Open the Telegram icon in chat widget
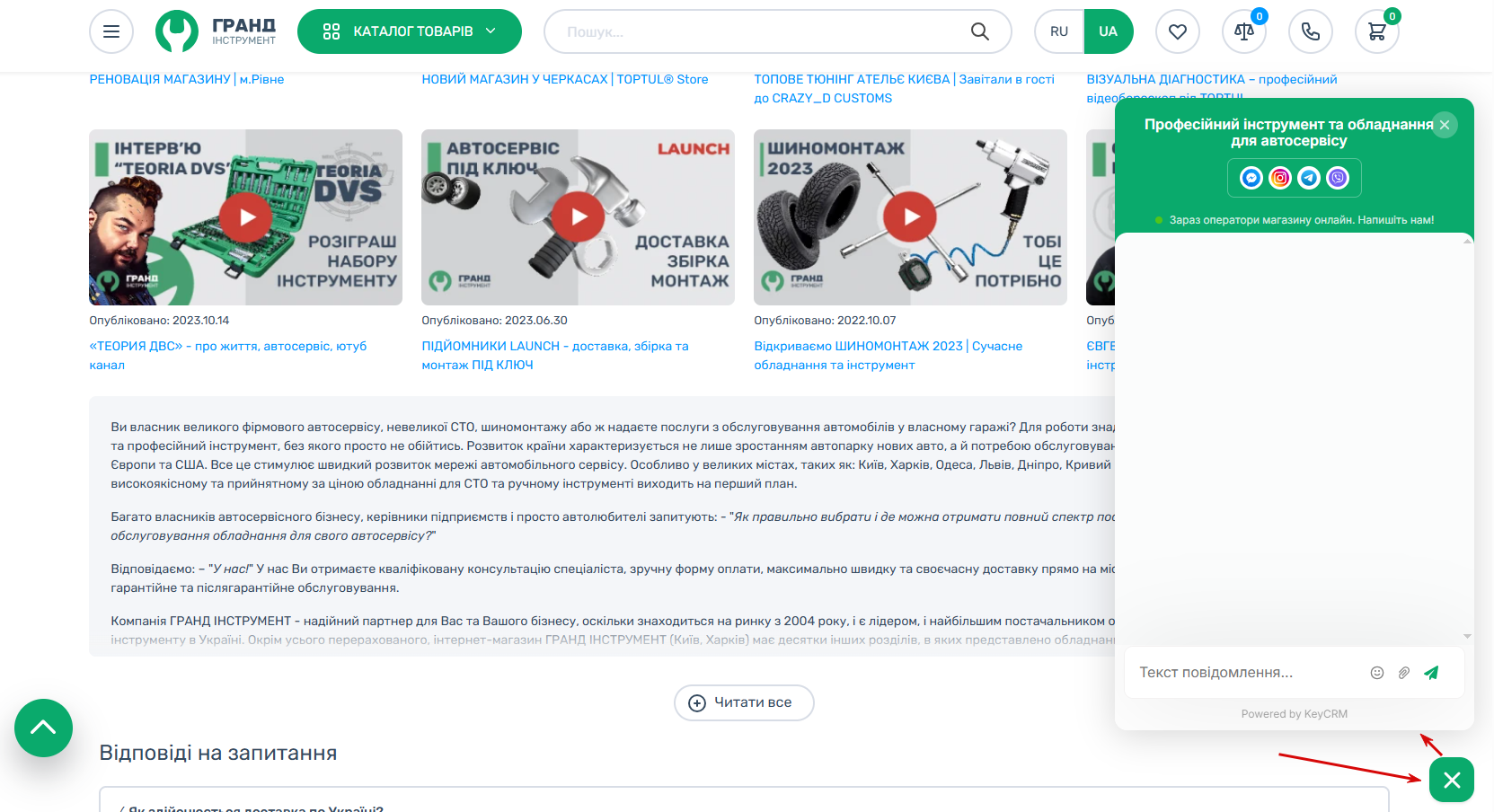 (x=1309, y=178)
